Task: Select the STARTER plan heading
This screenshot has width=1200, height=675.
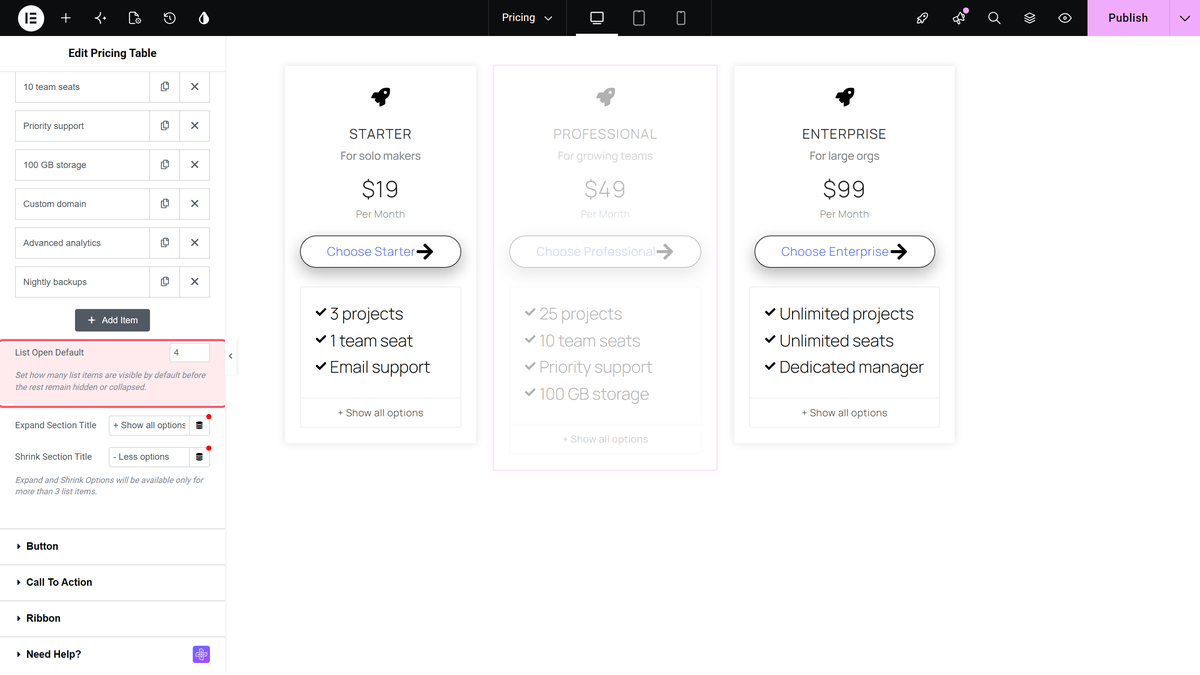Action: [380, 134]
